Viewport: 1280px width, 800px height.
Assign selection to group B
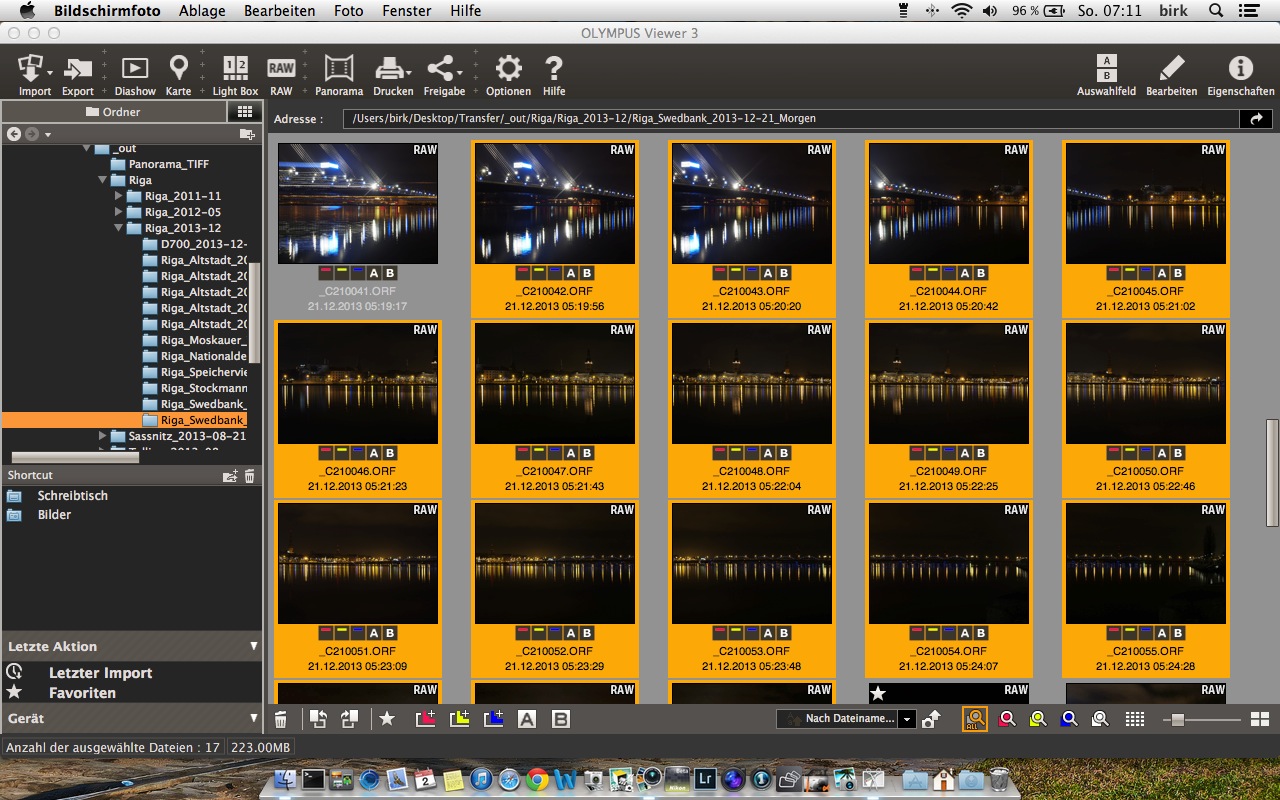(x=561, y=719)
